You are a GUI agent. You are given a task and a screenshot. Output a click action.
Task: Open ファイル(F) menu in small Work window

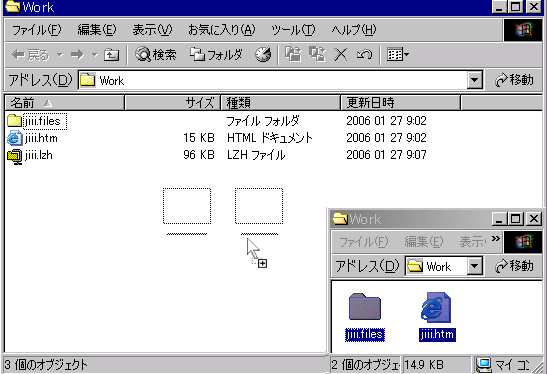click(x=364, y=241)
